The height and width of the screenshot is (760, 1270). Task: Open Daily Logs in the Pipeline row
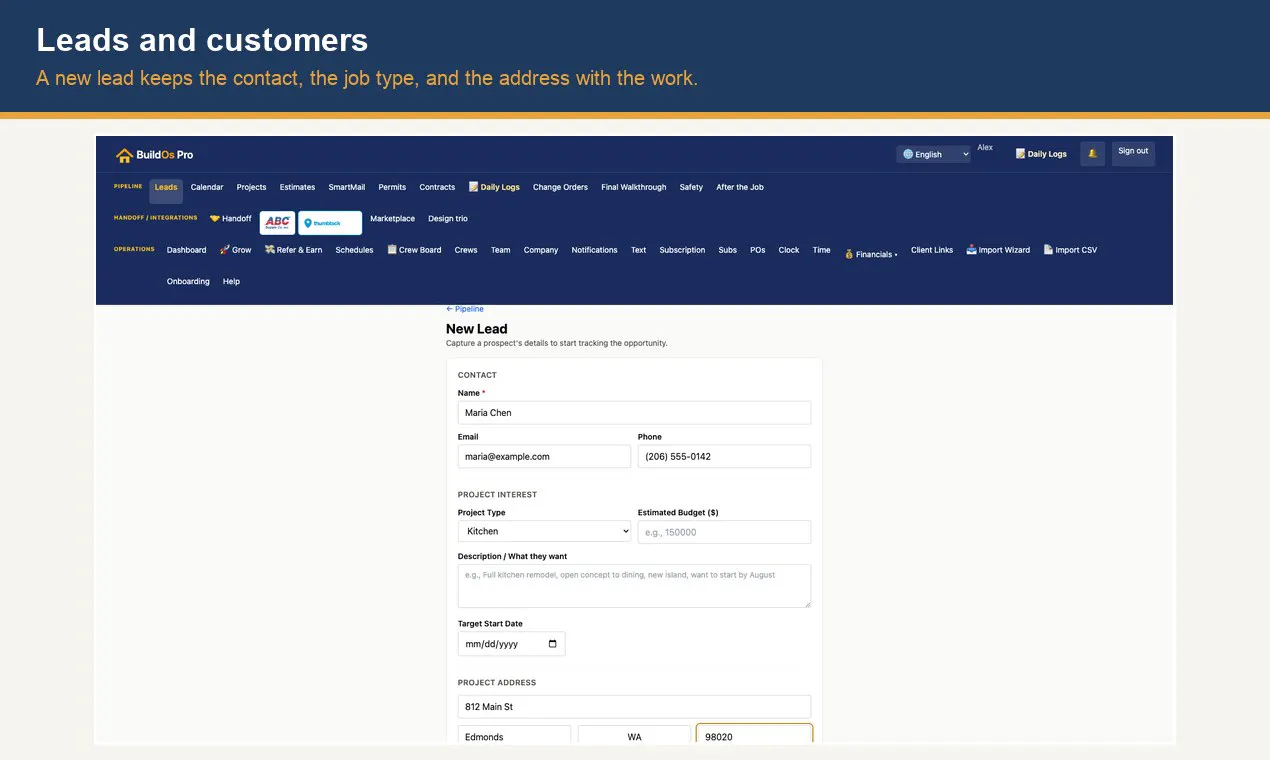click(494, 187)
